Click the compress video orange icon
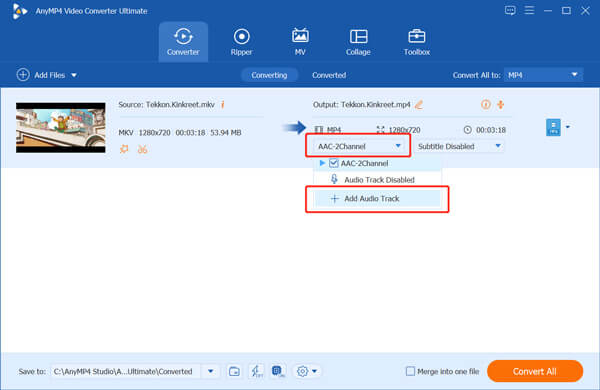The width and height of the screenshot is (600, 390). point(501,104)
